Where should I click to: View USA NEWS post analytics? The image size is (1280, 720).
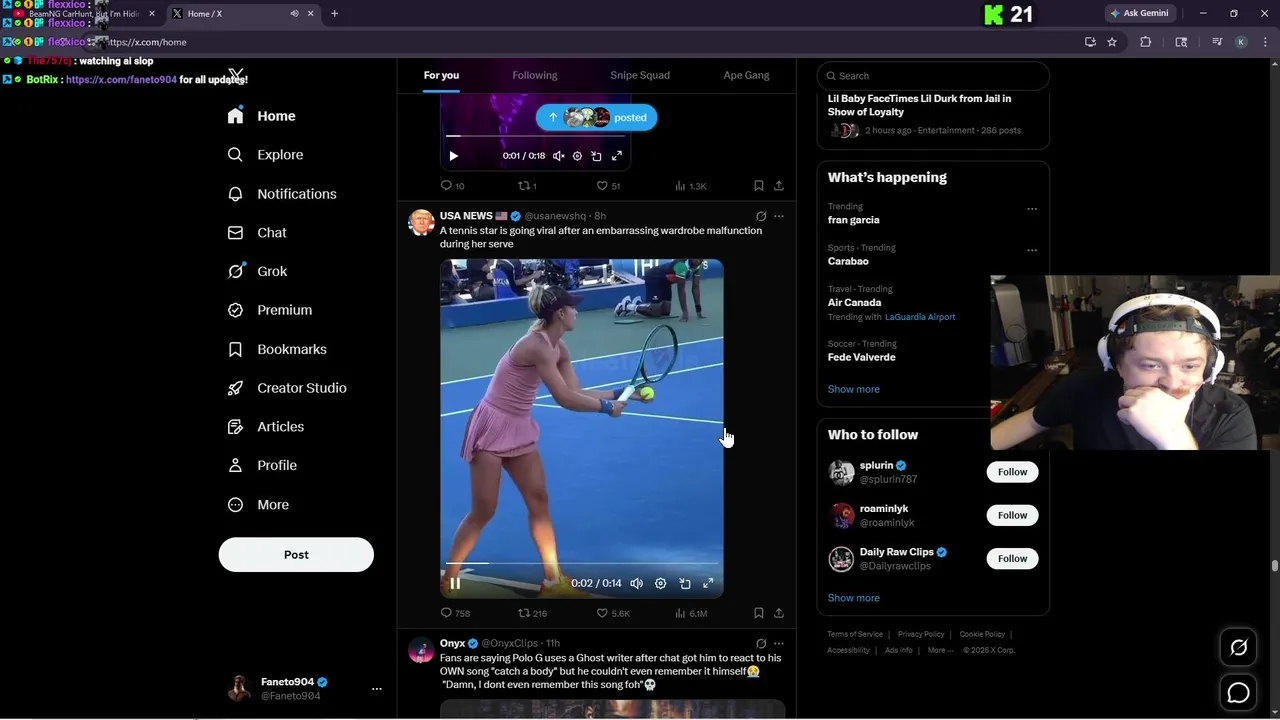tap(691, 613)
